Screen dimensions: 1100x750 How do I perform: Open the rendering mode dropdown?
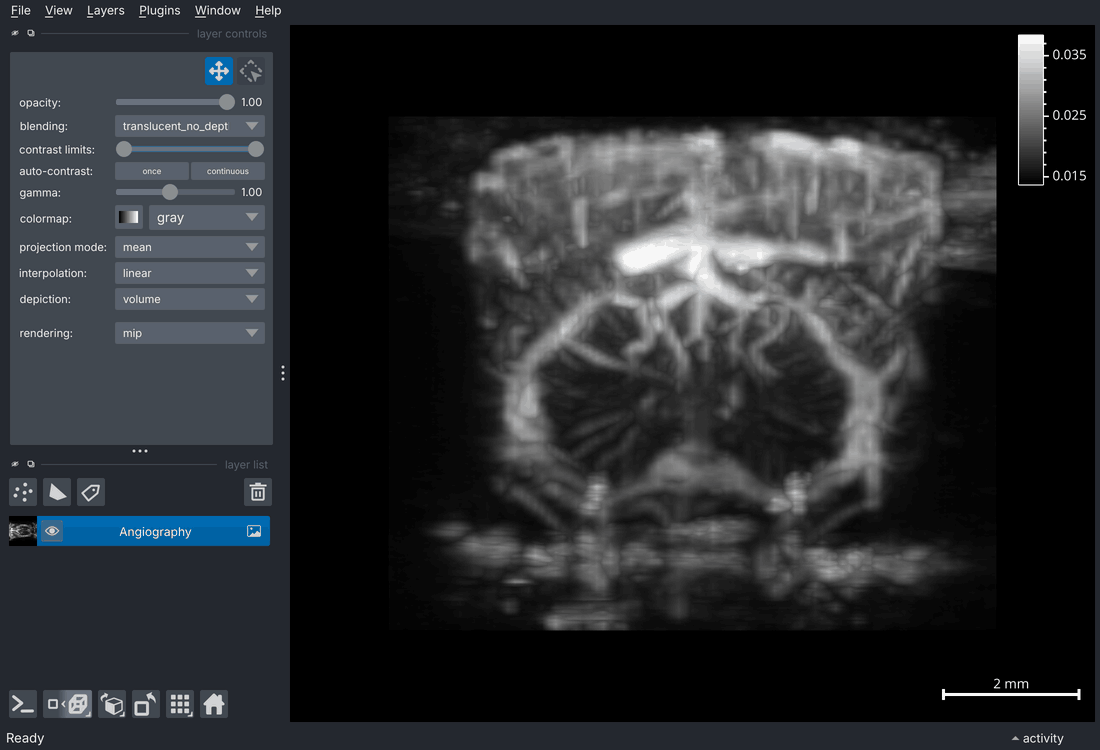(189, 332)
